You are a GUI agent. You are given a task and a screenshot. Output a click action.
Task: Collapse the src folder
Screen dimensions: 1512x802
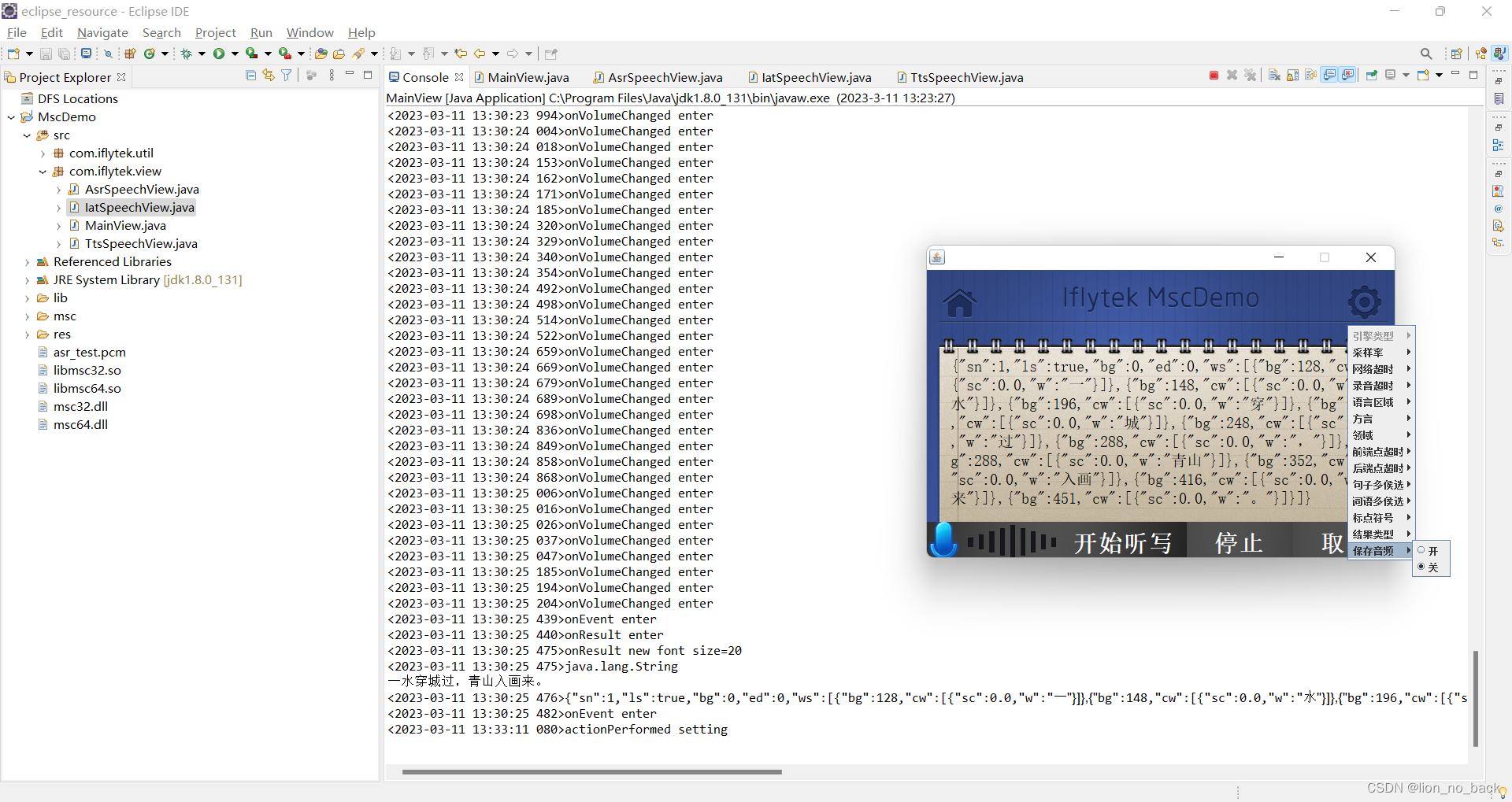(27, 135)
